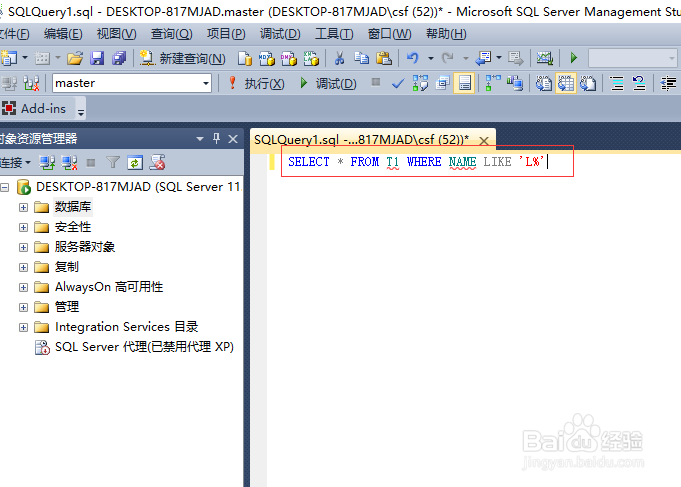Click the Execute (执行) button
Screen dimensions: 681x487
[256, 83]
